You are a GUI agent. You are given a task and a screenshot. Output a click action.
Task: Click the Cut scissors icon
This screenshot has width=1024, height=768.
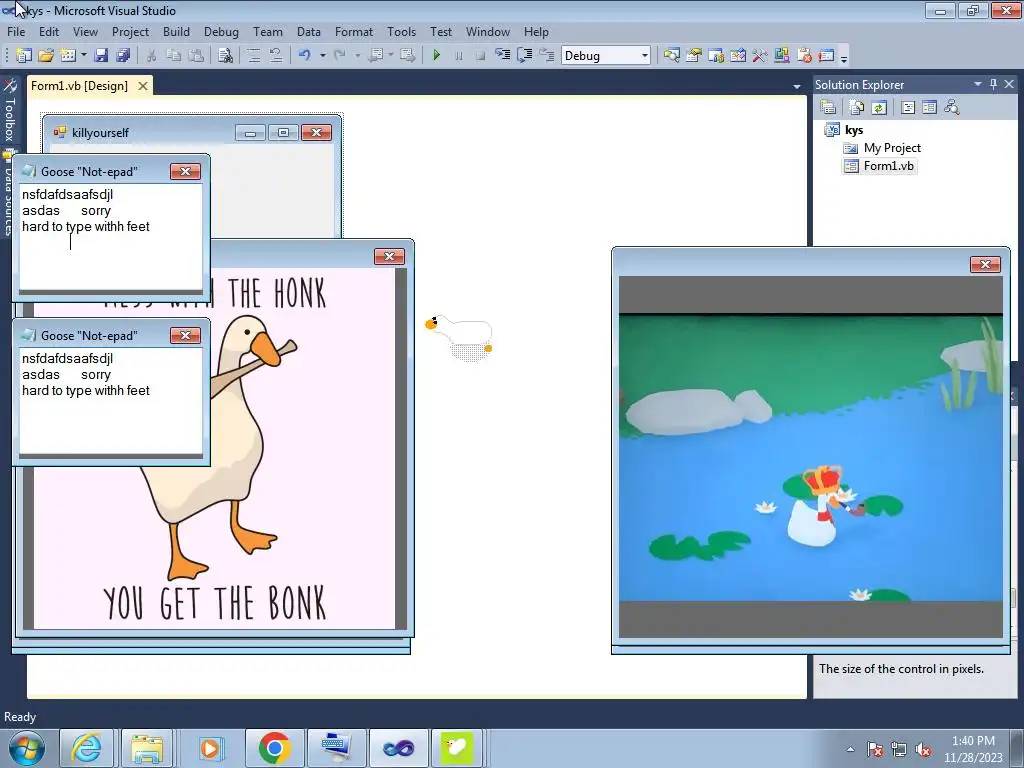tap(151, 56)
